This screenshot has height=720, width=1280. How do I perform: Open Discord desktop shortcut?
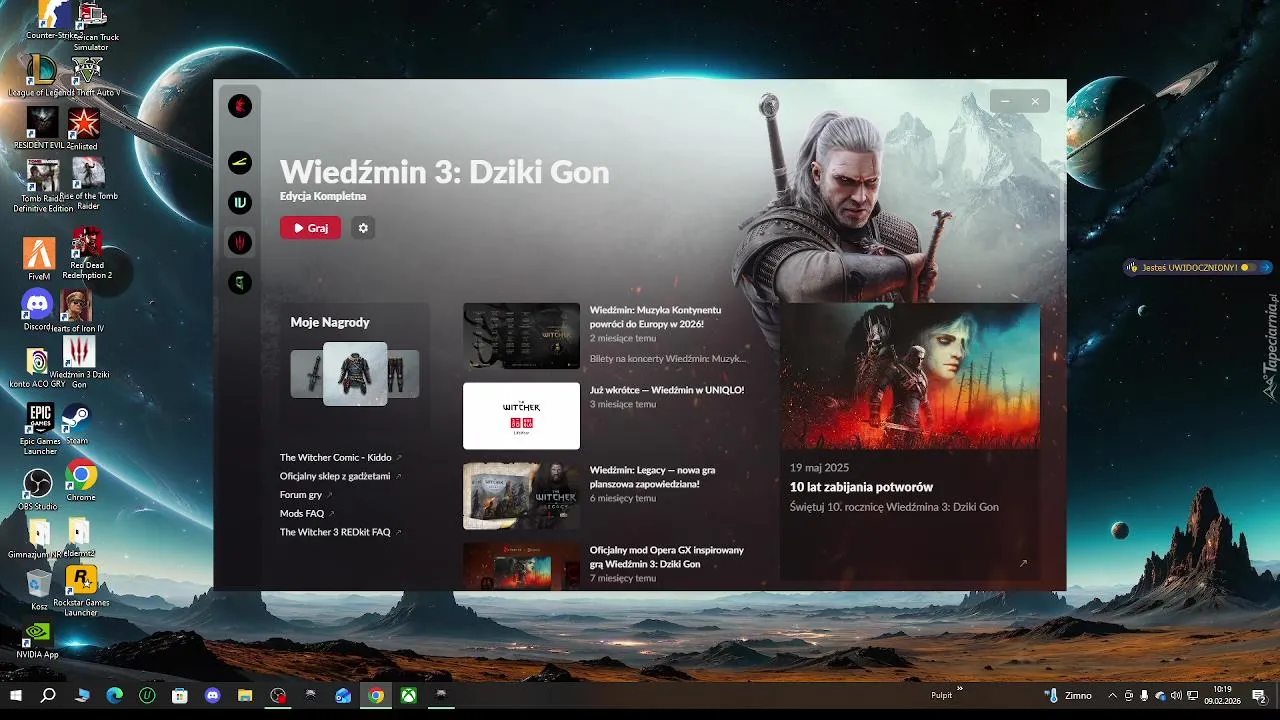[37, 310]
